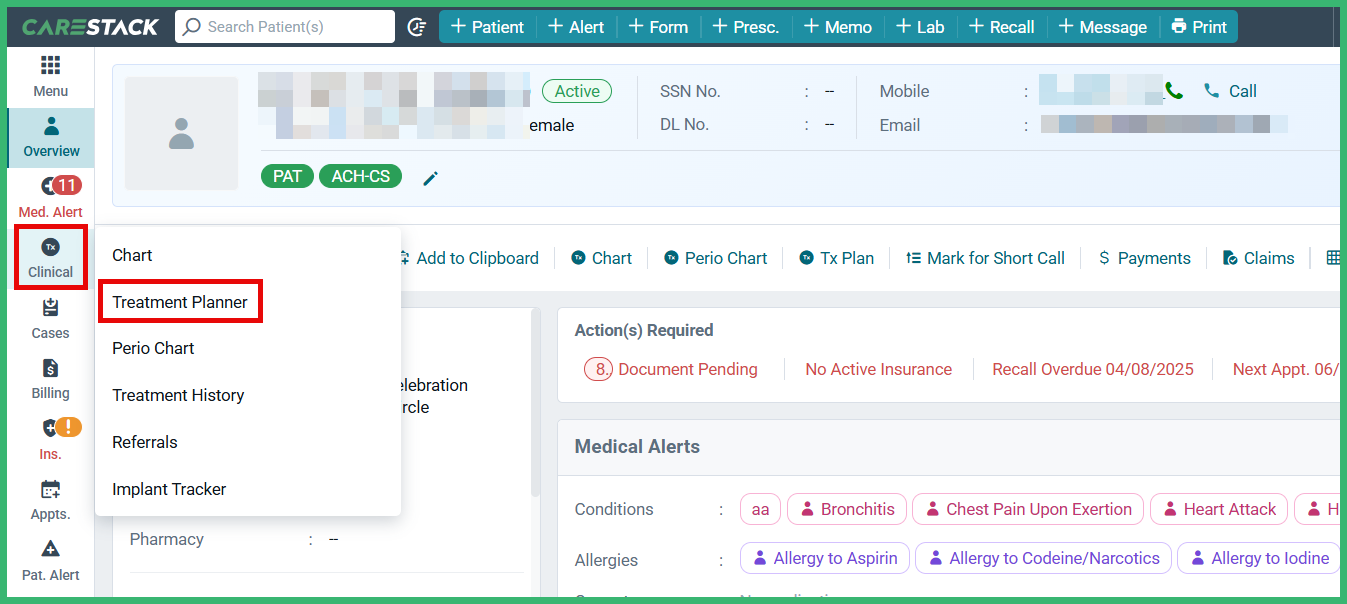Click the Search Patient(s) input field
1347x604 pixels.
(285, 26)
